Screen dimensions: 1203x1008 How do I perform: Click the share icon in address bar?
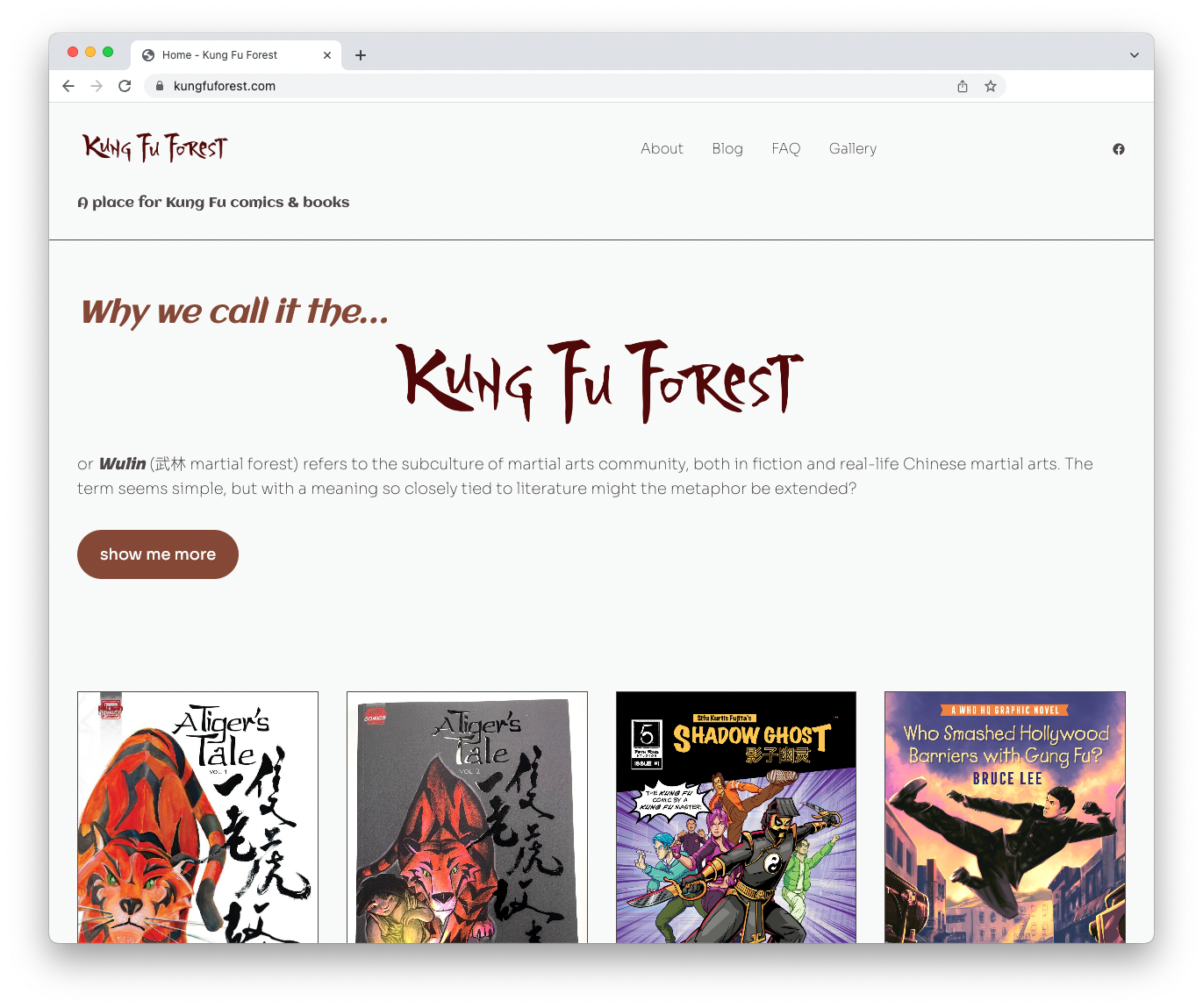click(963, 86)
